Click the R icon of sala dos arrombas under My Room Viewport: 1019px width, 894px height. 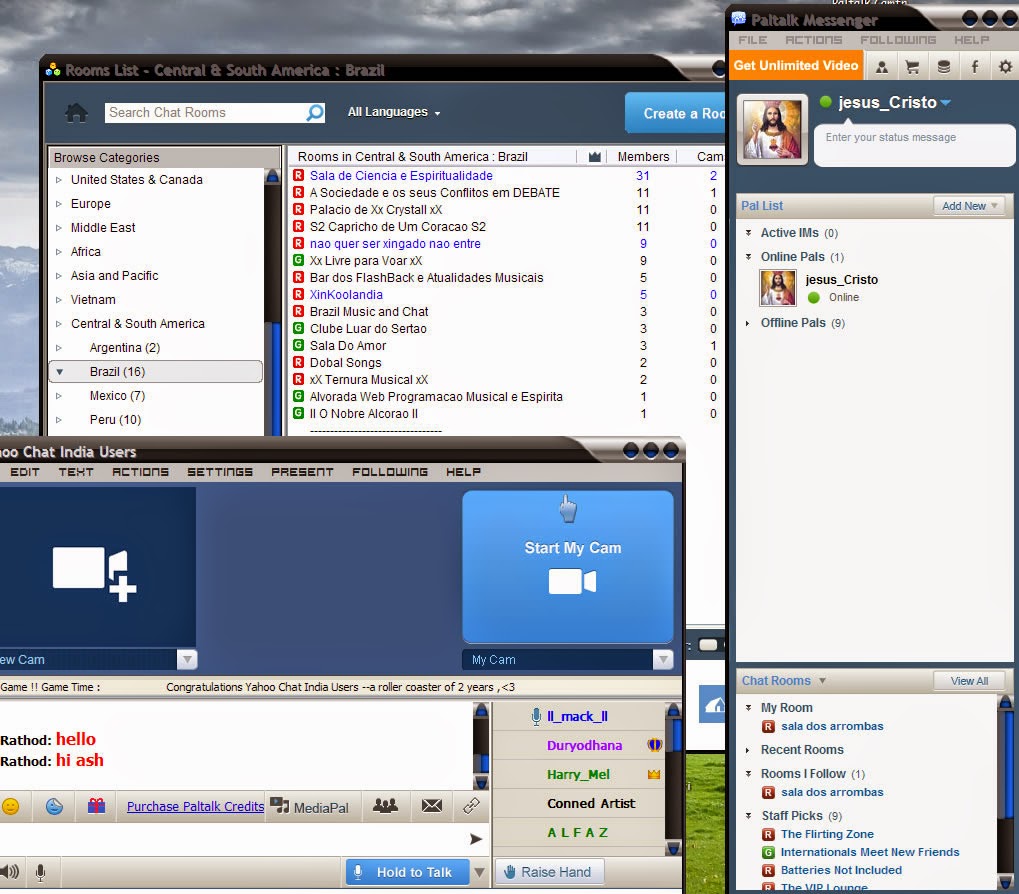(x=768, y=726)
